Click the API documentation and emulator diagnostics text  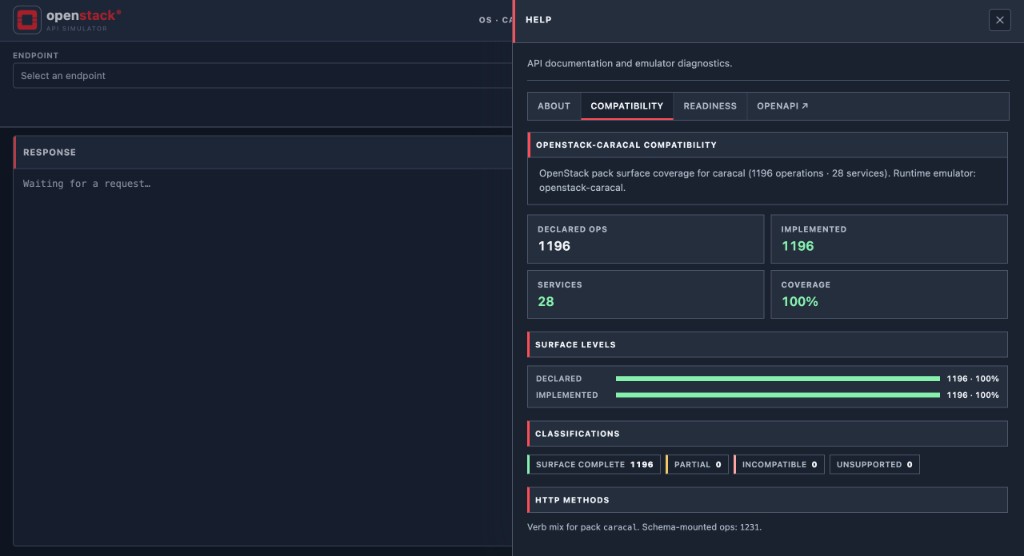(x=630, y=63)
